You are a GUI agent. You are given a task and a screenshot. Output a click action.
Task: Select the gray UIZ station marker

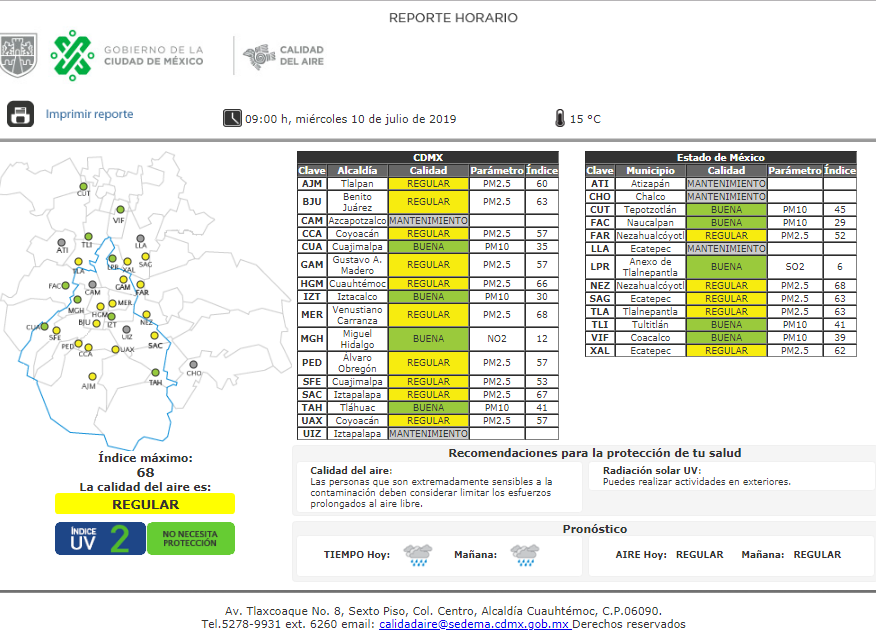[x=127, y=329]
